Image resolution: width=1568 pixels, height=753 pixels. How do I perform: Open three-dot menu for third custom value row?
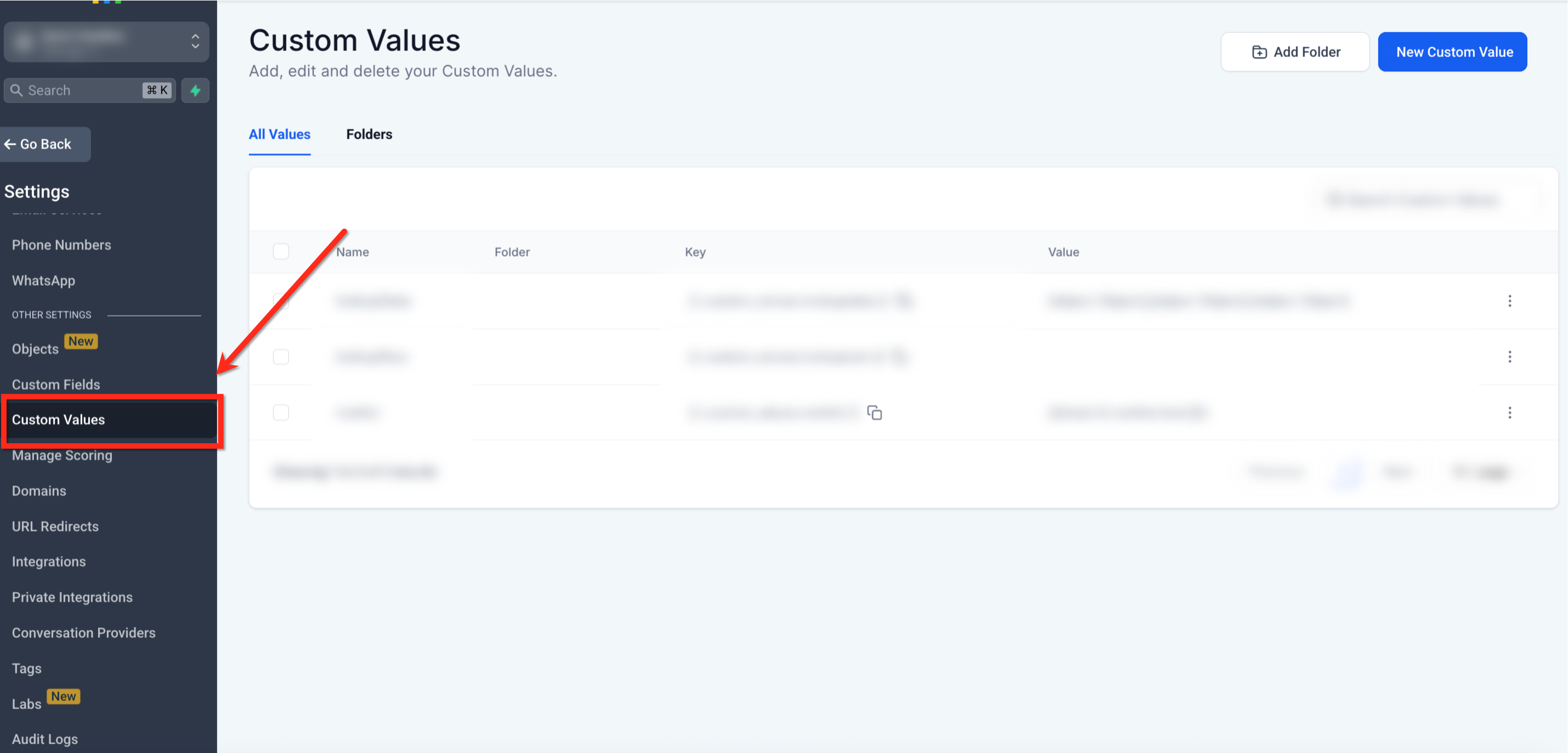(x=1509, y=413)
